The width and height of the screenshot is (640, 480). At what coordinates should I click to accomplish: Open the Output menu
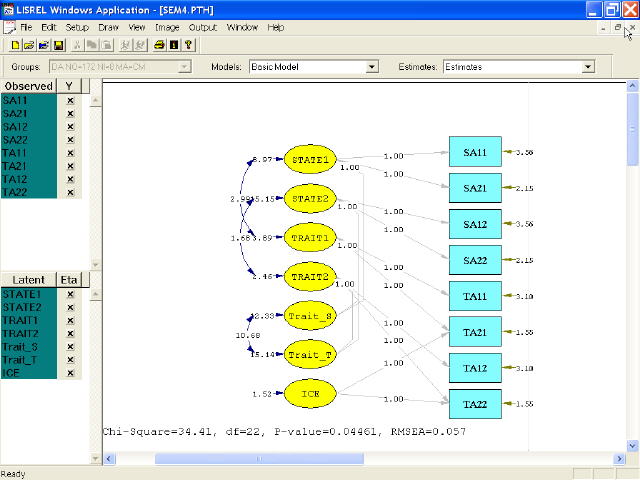[202, 27]
